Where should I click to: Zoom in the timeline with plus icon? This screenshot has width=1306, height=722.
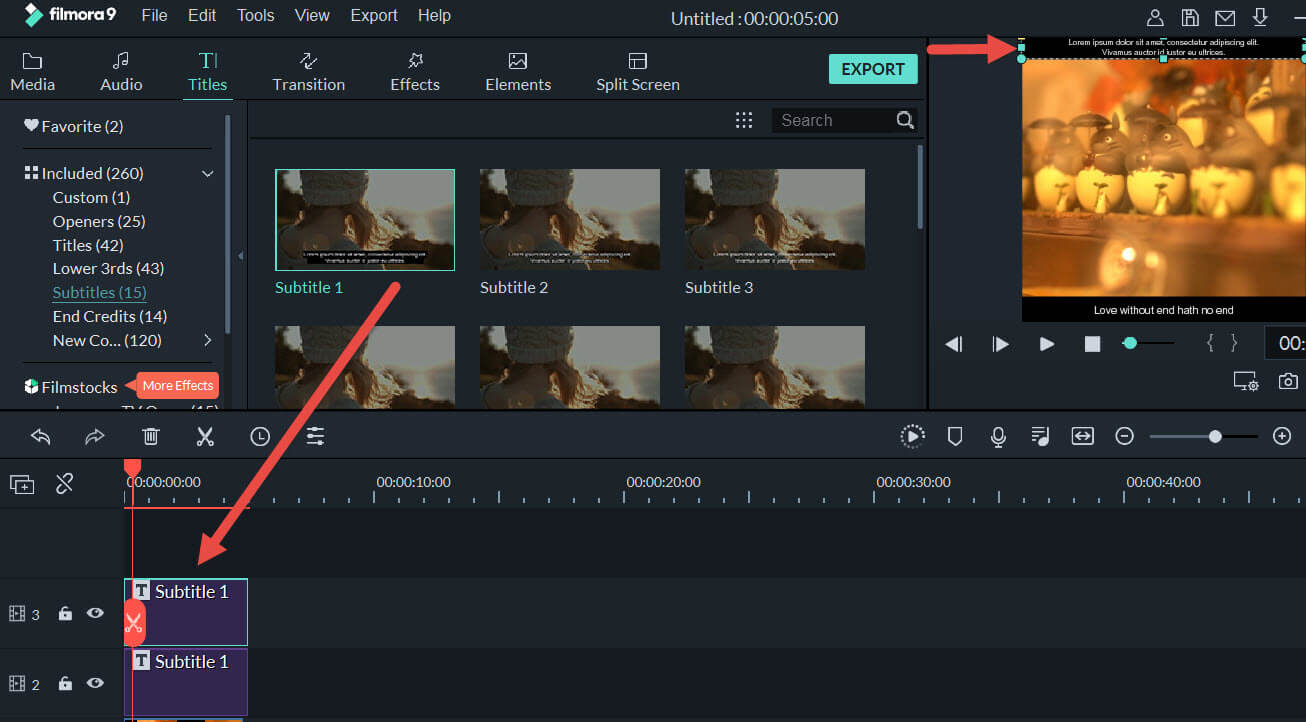1282,436
